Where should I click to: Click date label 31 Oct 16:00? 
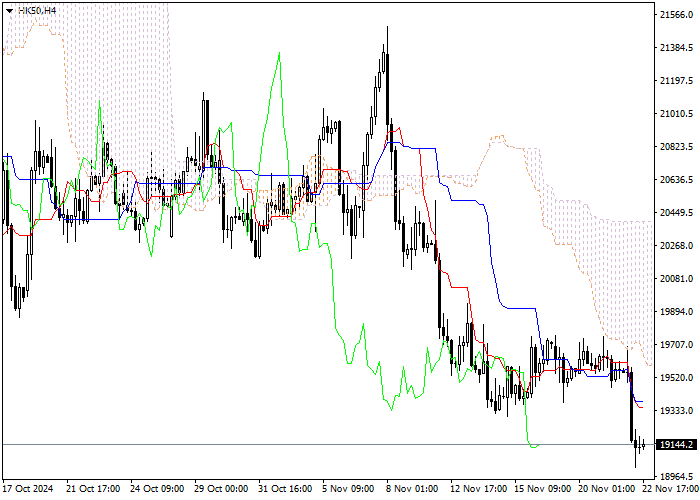(285, 489)
